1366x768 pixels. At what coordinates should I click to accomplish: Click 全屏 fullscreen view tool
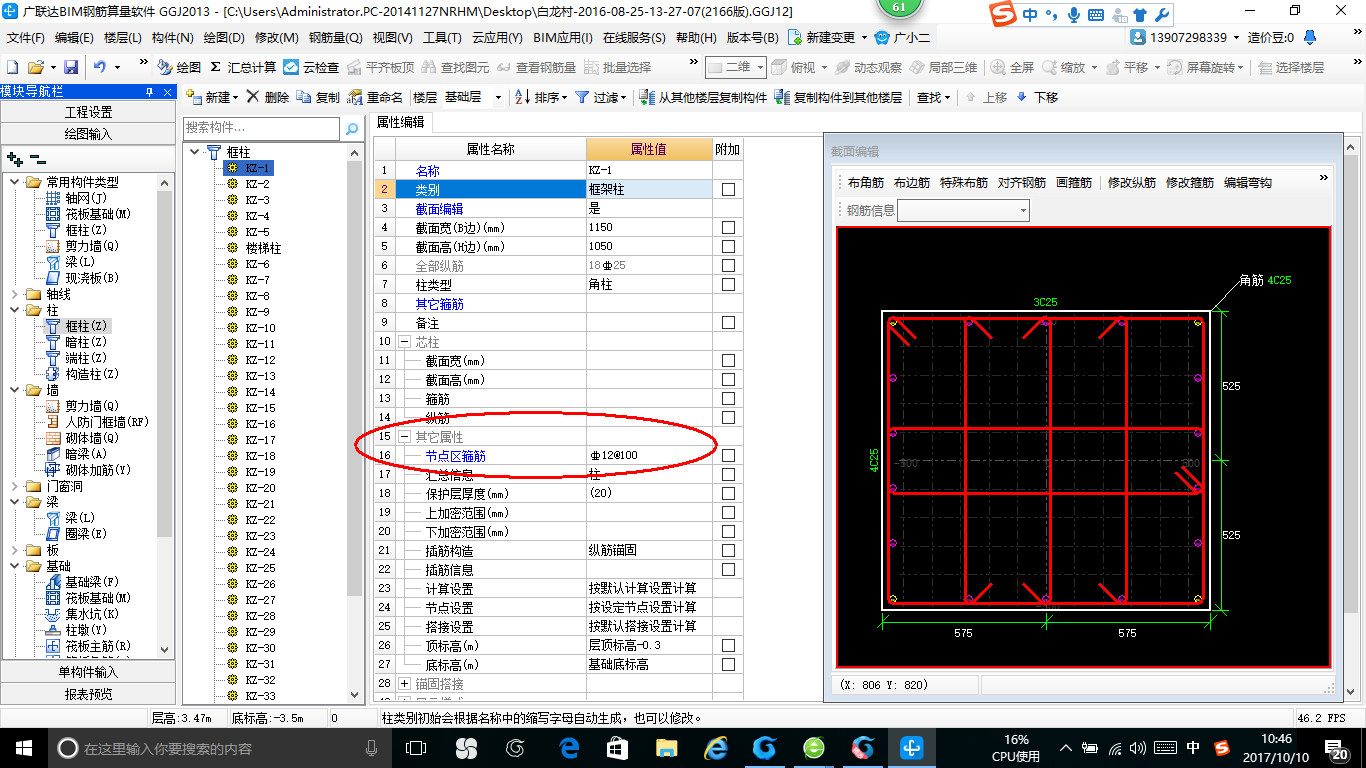pyautogui.click(x=1012, y=67)
